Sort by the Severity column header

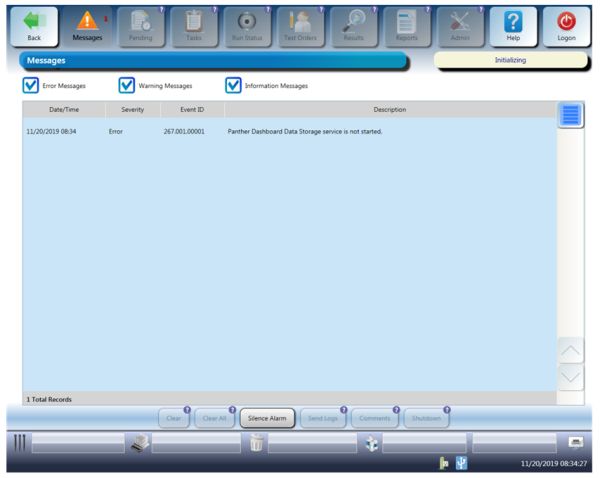pos(134,109)
